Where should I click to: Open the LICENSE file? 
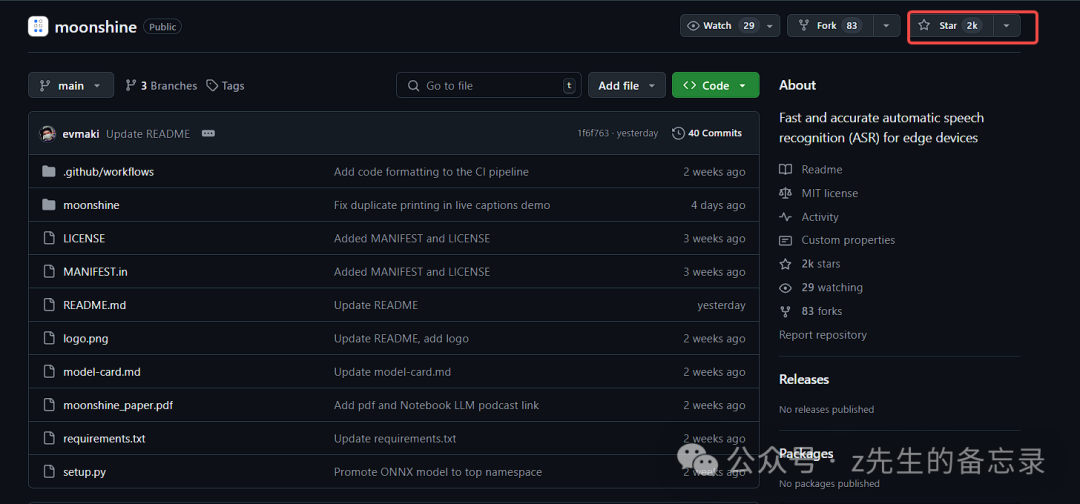84,238
